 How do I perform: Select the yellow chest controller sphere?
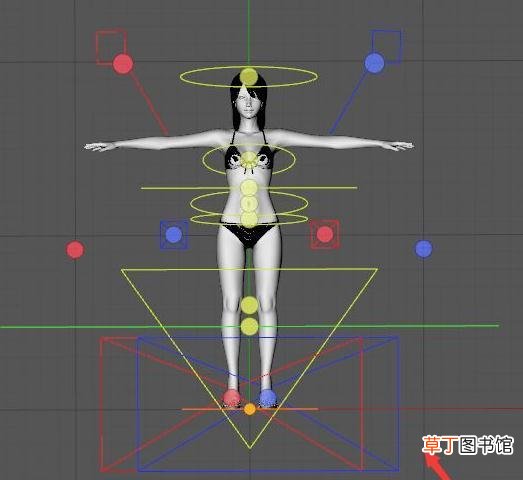[249, 160]
